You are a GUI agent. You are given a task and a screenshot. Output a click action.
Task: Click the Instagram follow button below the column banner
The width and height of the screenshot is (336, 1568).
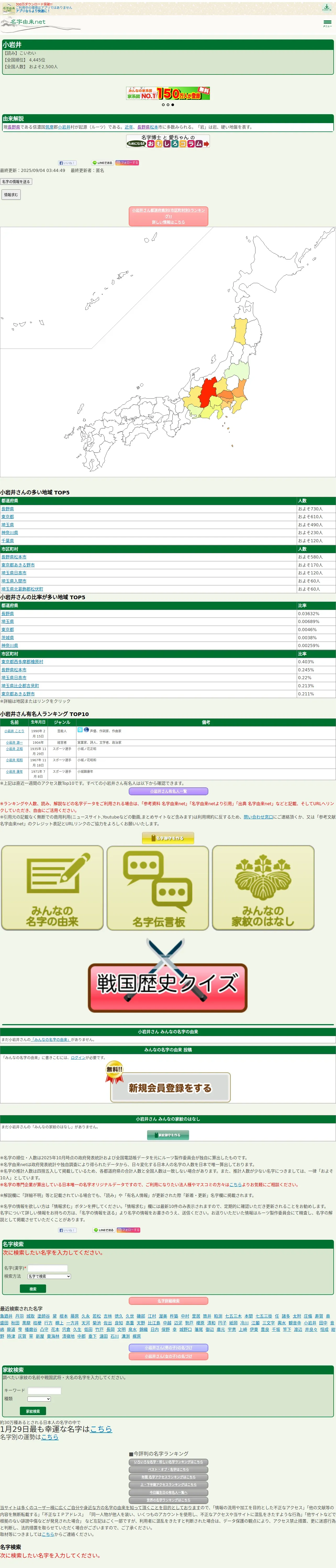tap(127, 163)
